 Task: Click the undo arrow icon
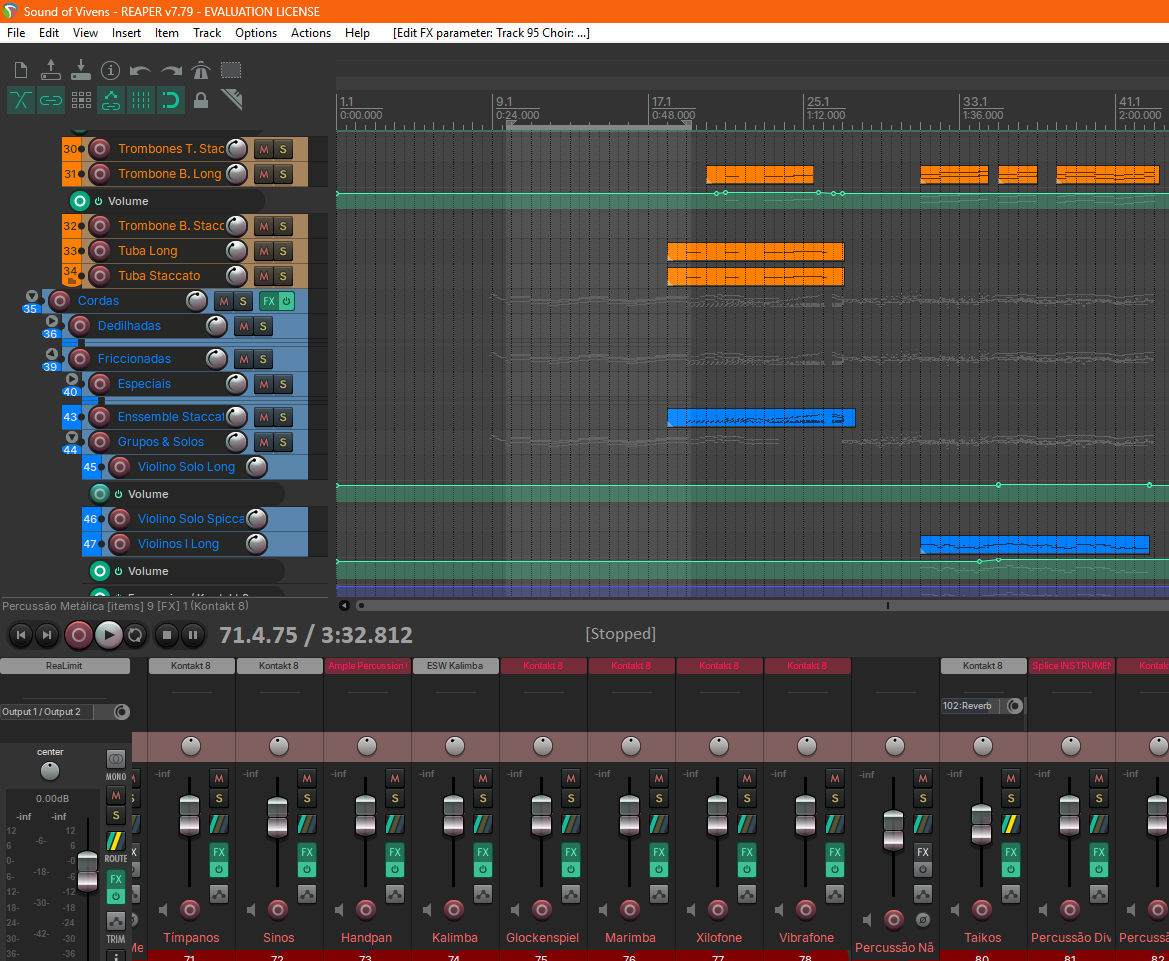pyautogui.click(x=140, y=71)
